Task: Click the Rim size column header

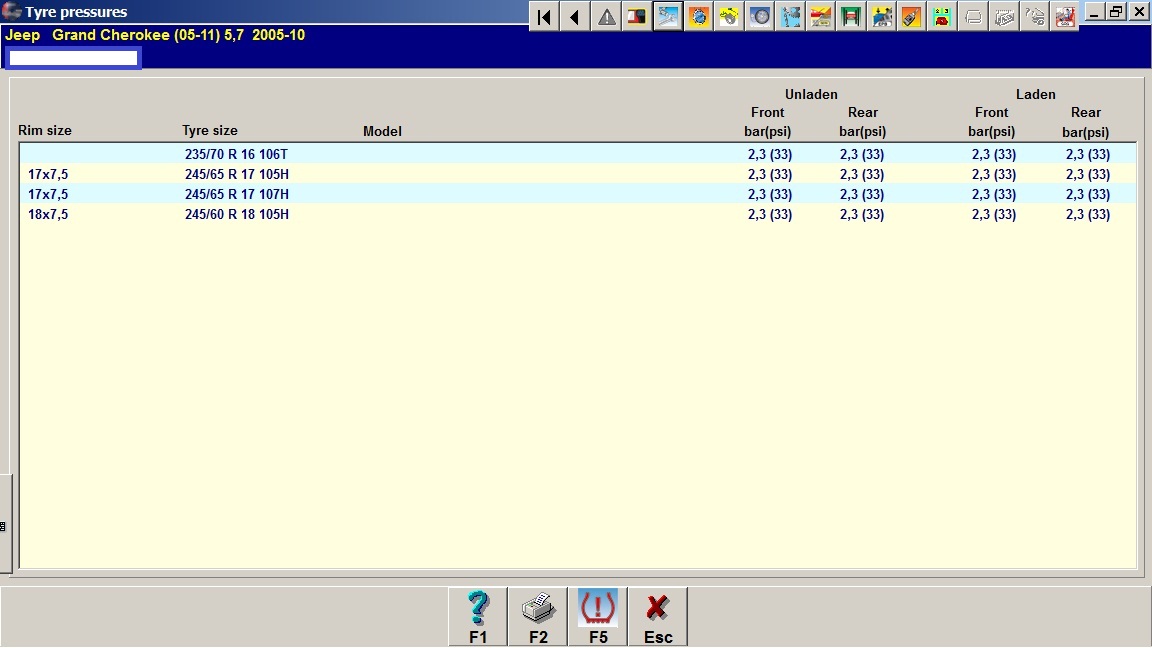Action: (x=45, y=131)
